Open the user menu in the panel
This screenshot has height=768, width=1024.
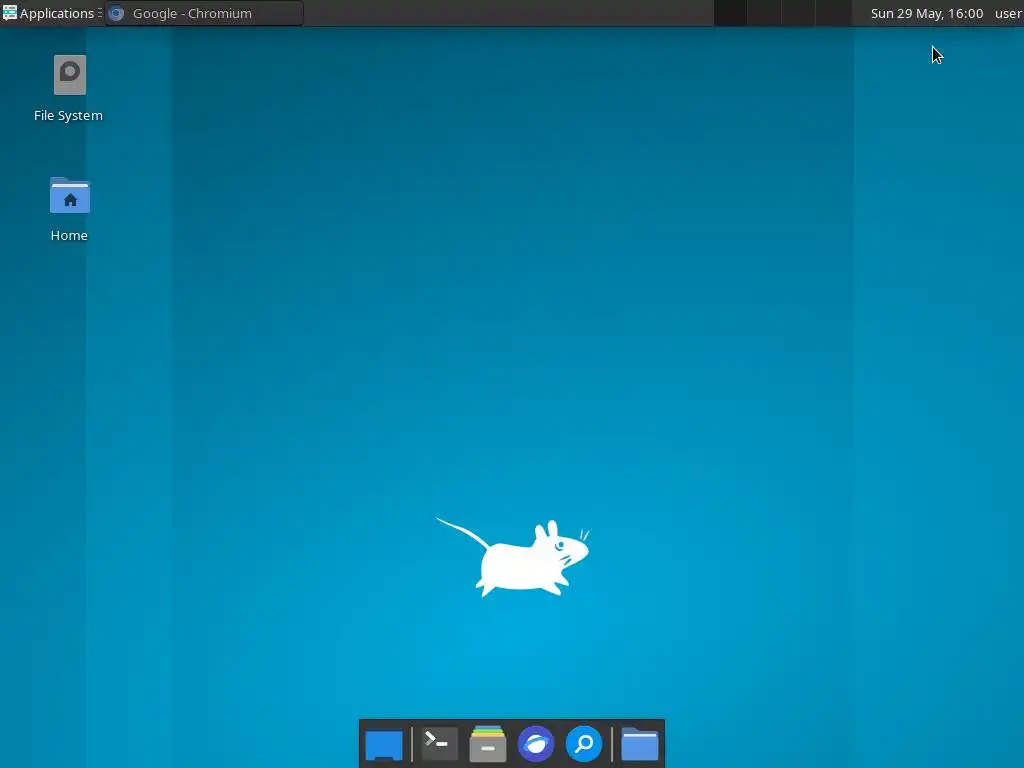tap(1008, 13)
